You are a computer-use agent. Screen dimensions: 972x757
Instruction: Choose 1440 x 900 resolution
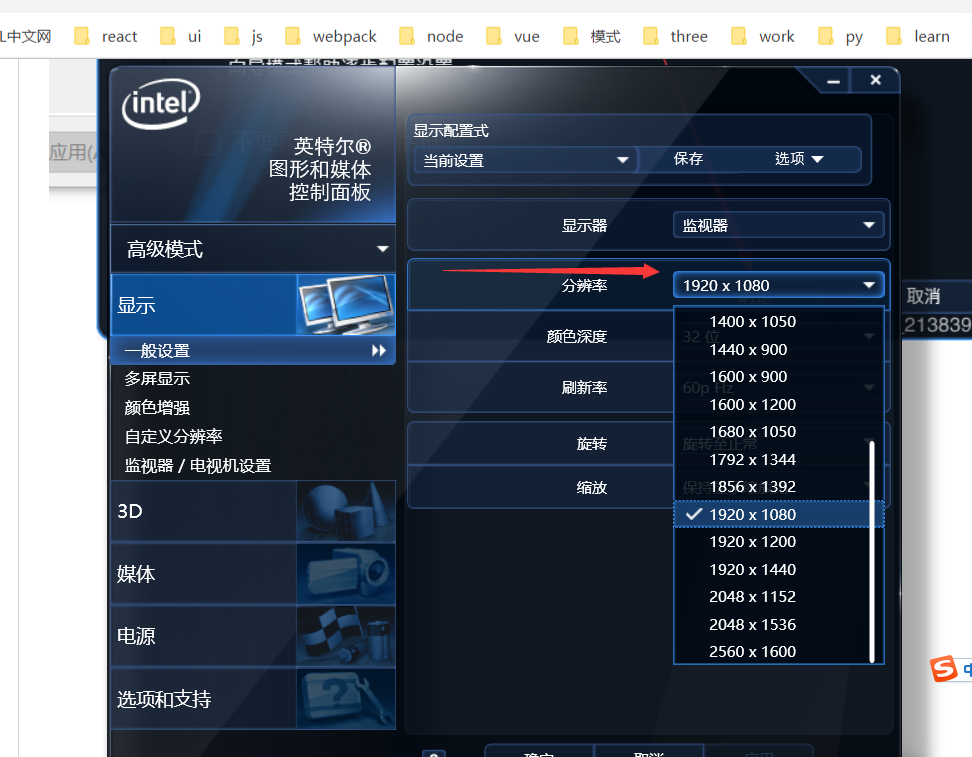point(772,350)
